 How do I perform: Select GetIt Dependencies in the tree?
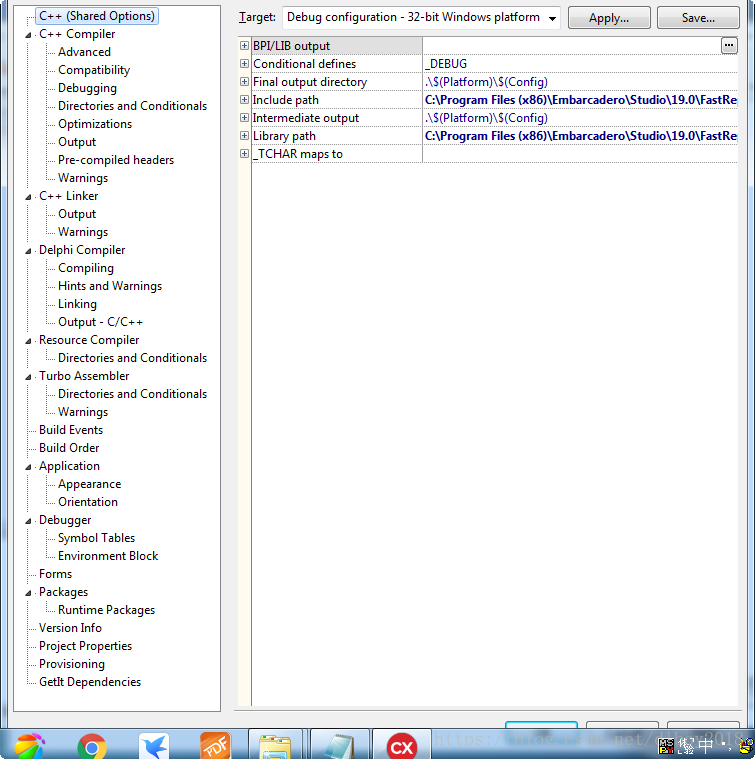pyautogui.click(x=90, y=682)
